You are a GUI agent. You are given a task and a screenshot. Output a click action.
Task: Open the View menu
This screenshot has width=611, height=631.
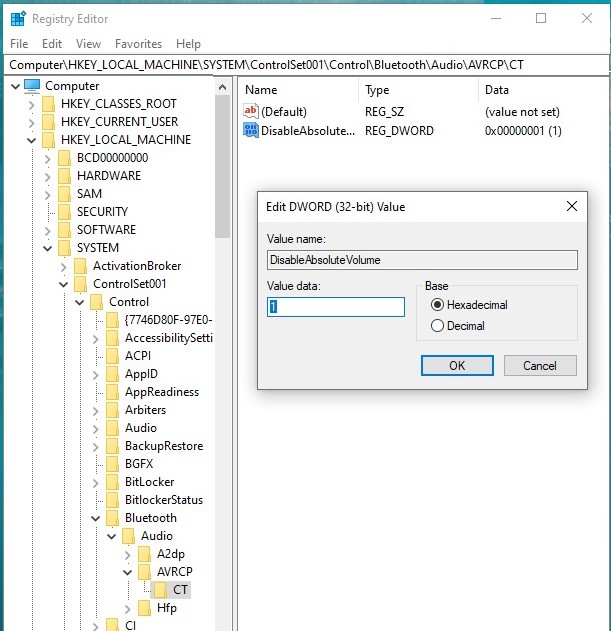(x=89, y=43)
